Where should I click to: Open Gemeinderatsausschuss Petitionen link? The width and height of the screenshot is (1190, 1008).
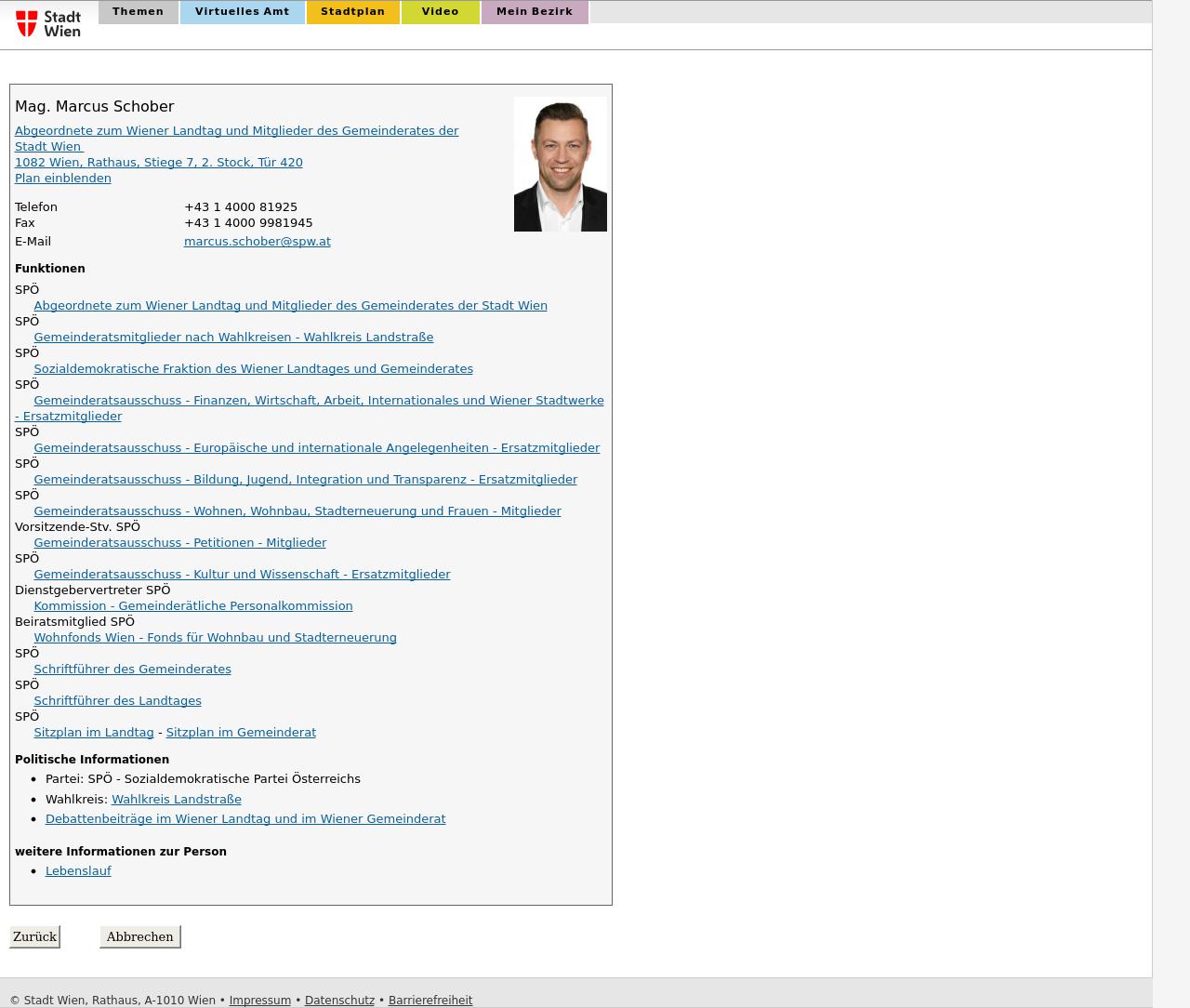coord(179,542)
